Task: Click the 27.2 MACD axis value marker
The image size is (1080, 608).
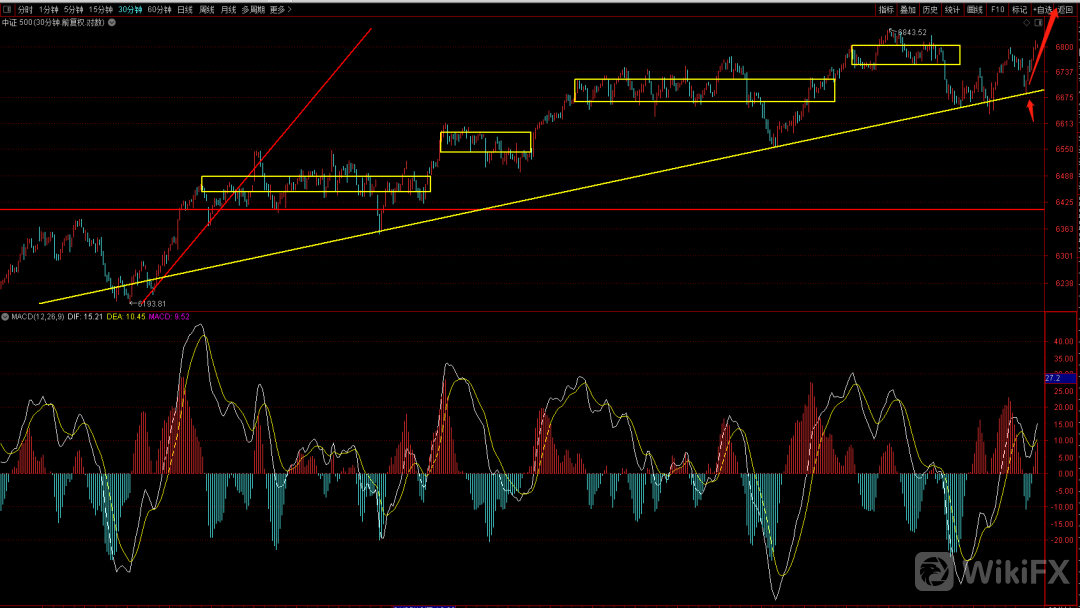Action: click(1058, 378)
